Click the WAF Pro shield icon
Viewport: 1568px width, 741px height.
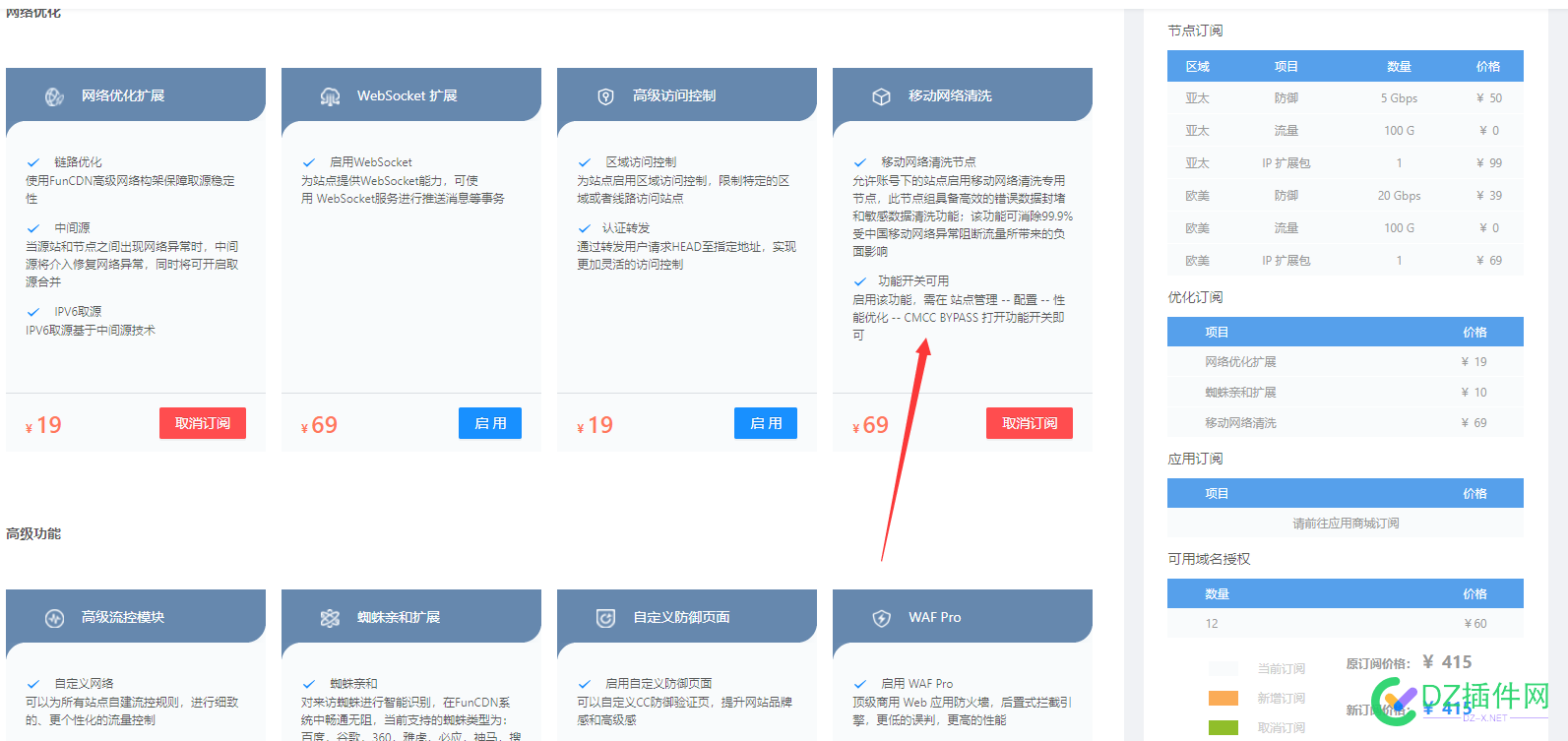(881, 618)
